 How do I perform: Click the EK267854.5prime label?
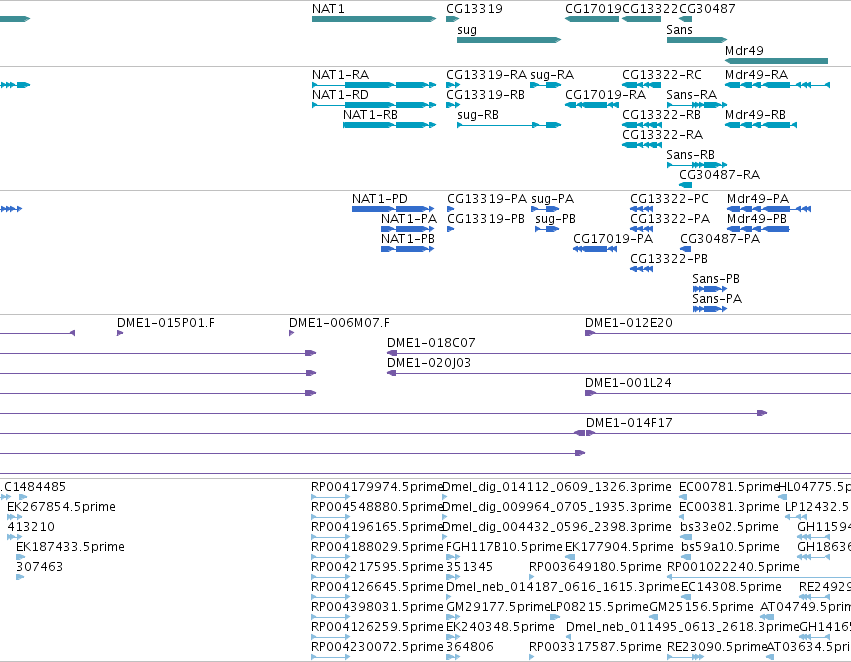(61, 507)
